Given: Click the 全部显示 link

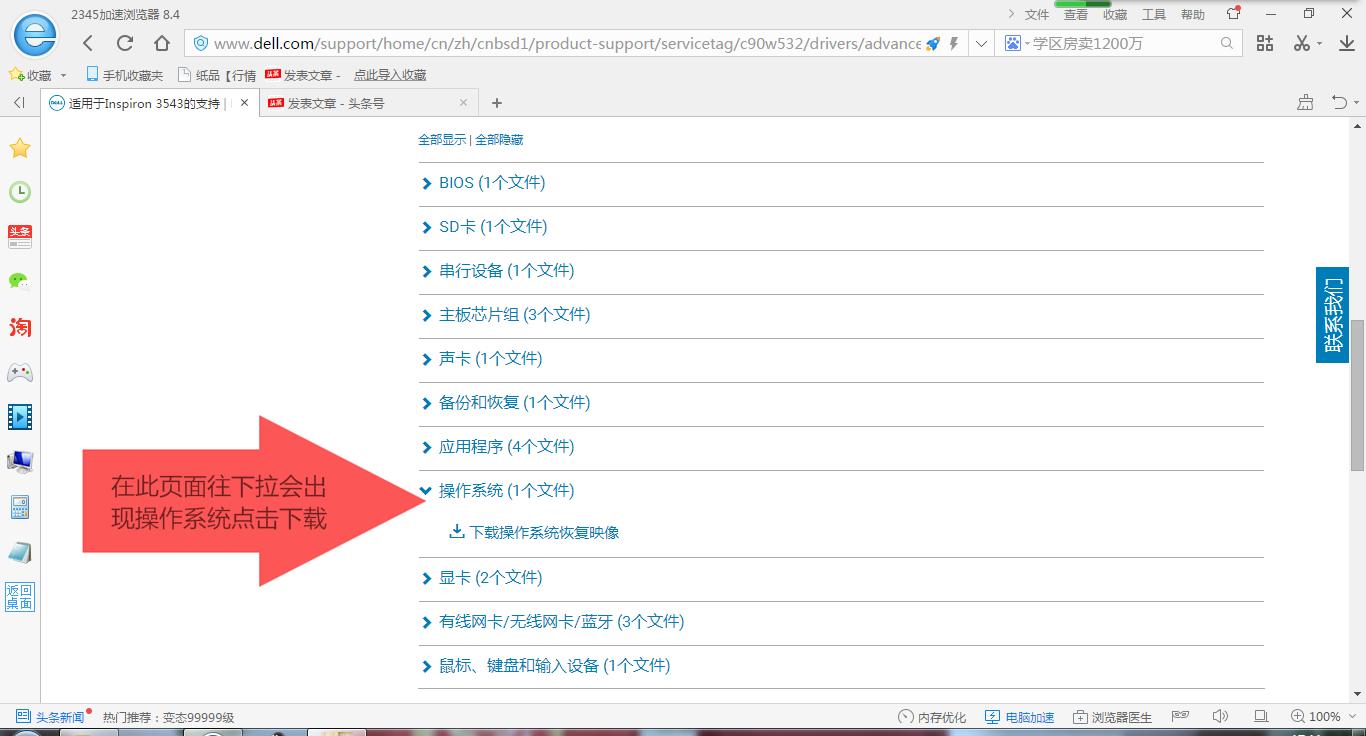Looking at the screenshot, I should pos(442,140).
